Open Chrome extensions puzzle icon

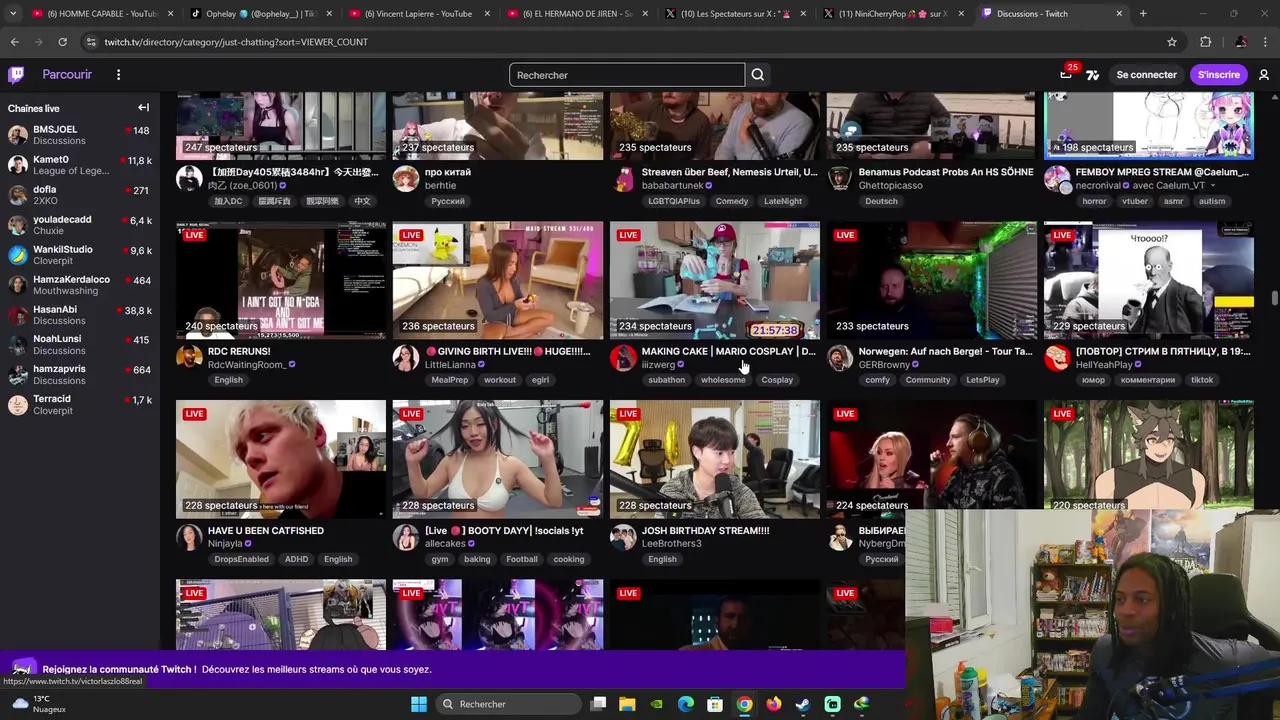click(x=1205, y=42)
